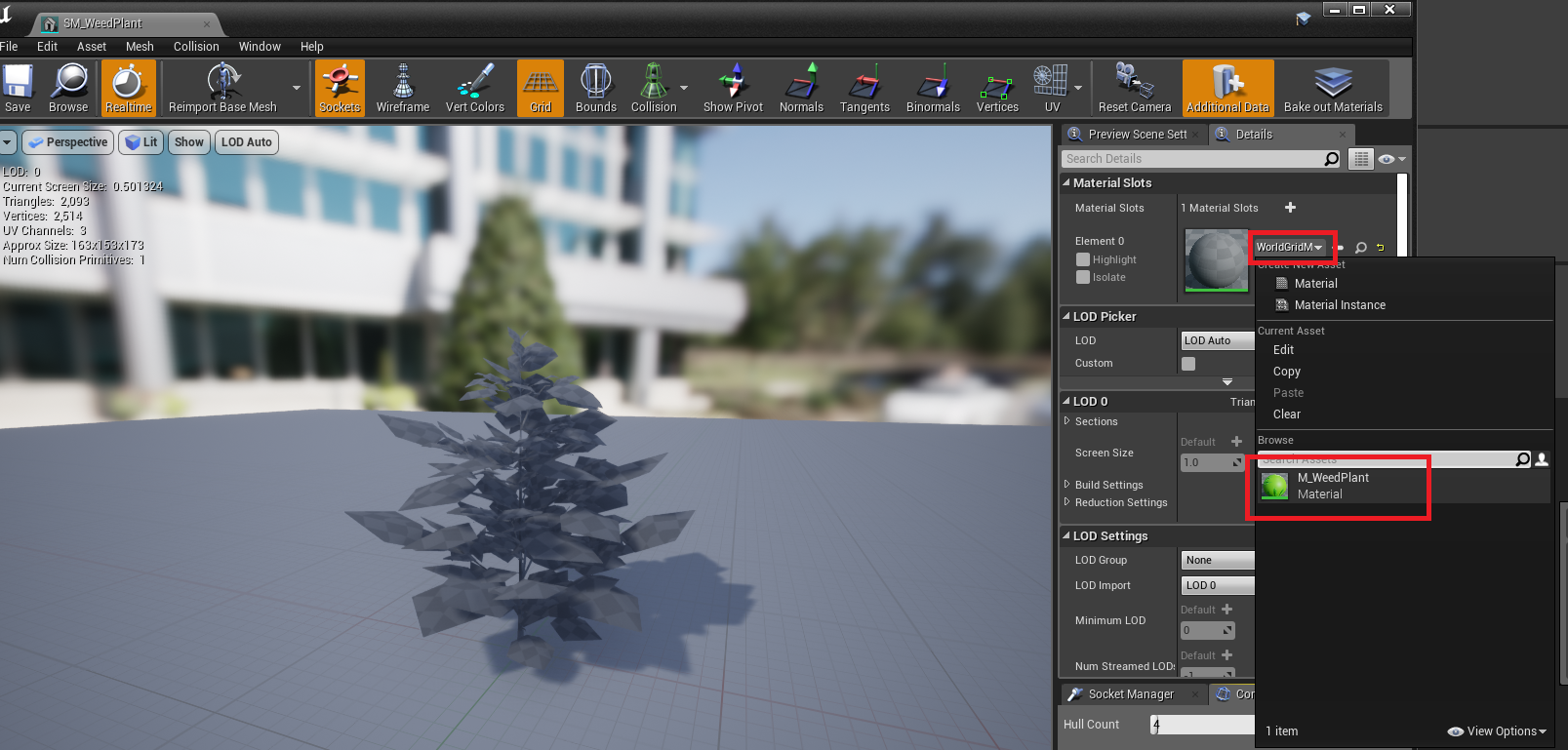The image size is (1568, 750).
Task: Click Element 0 material sphere thumbnail
Action: [x=1216, y=260]
